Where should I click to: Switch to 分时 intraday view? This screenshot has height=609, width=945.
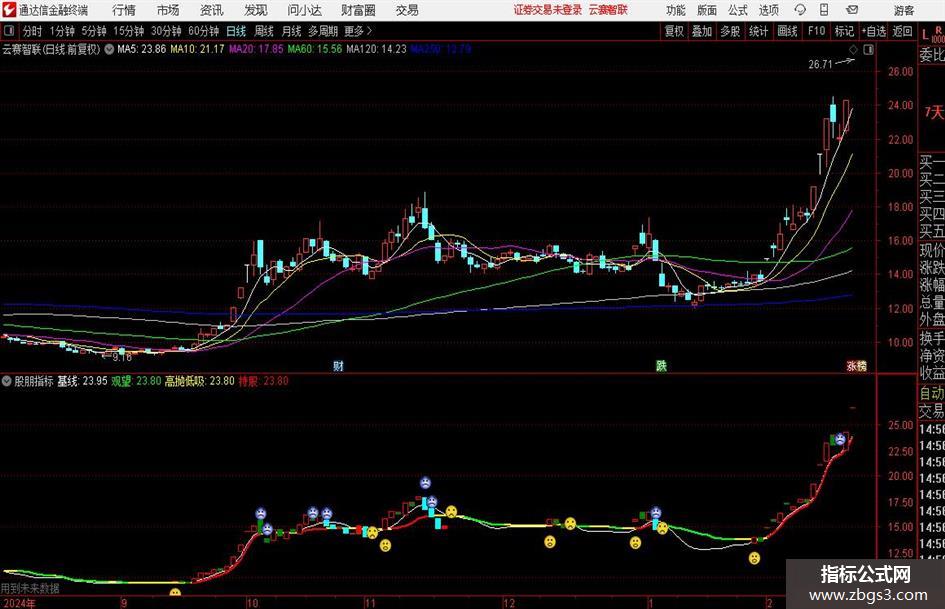pos(32,31)
